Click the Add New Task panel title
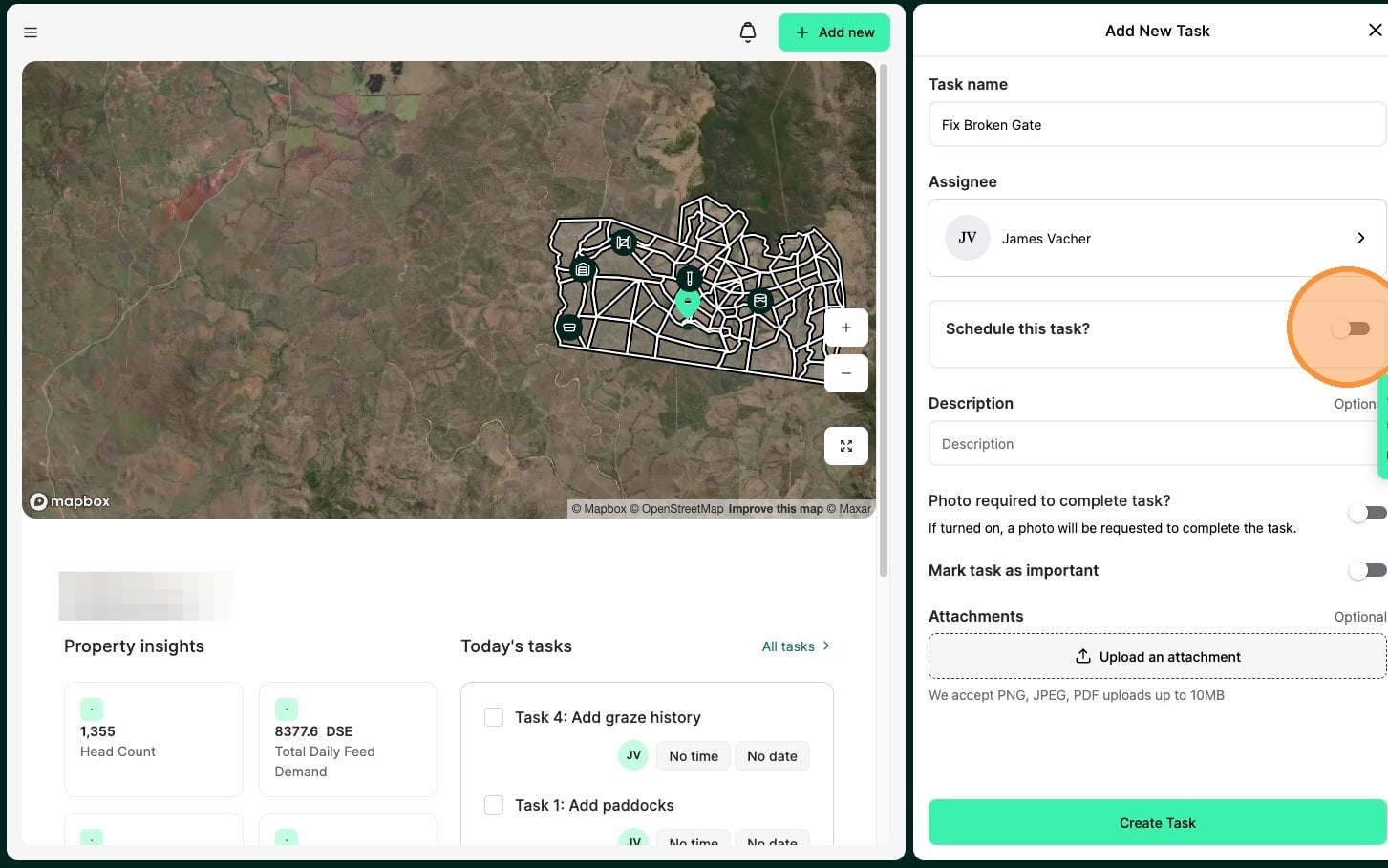Image resolution: width=1388 pixels, height=868 pixels. 1157,31
